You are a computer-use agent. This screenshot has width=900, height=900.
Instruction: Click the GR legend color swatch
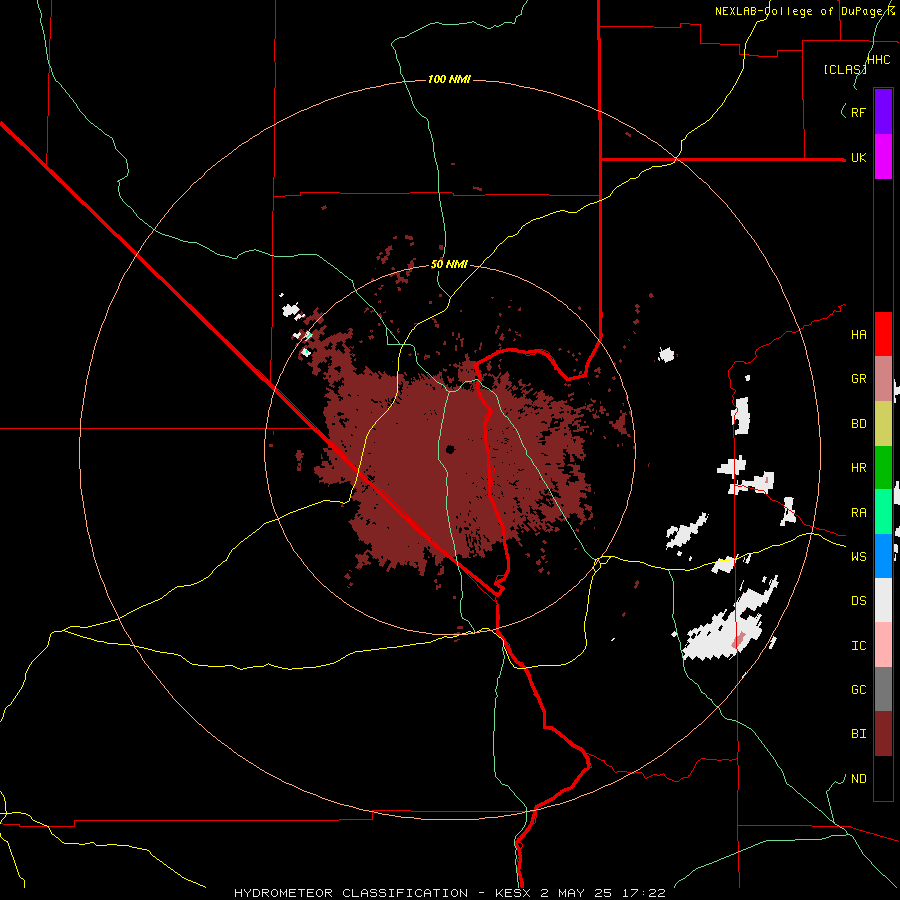pyautogui.click(x=883, y=379)
